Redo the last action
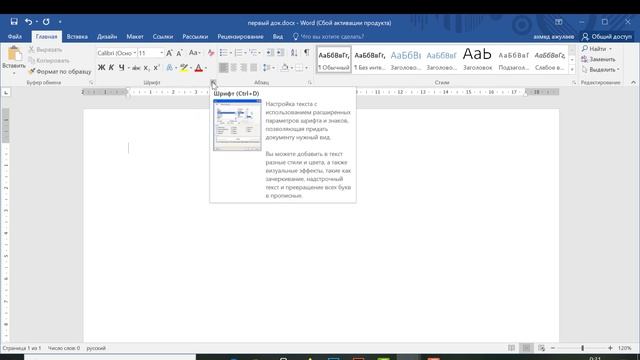 [x=46, y=22]
